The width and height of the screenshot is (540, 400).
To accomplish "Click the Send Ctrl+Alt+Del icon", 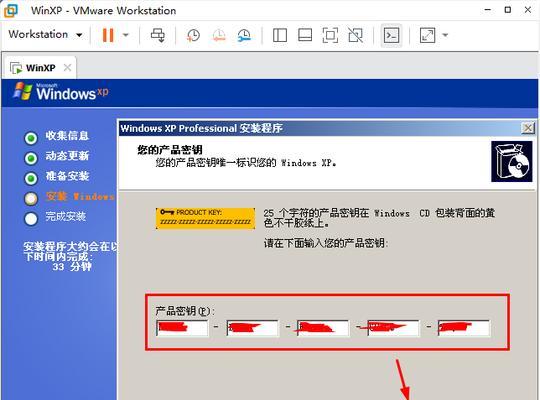I will coord(158,35).
